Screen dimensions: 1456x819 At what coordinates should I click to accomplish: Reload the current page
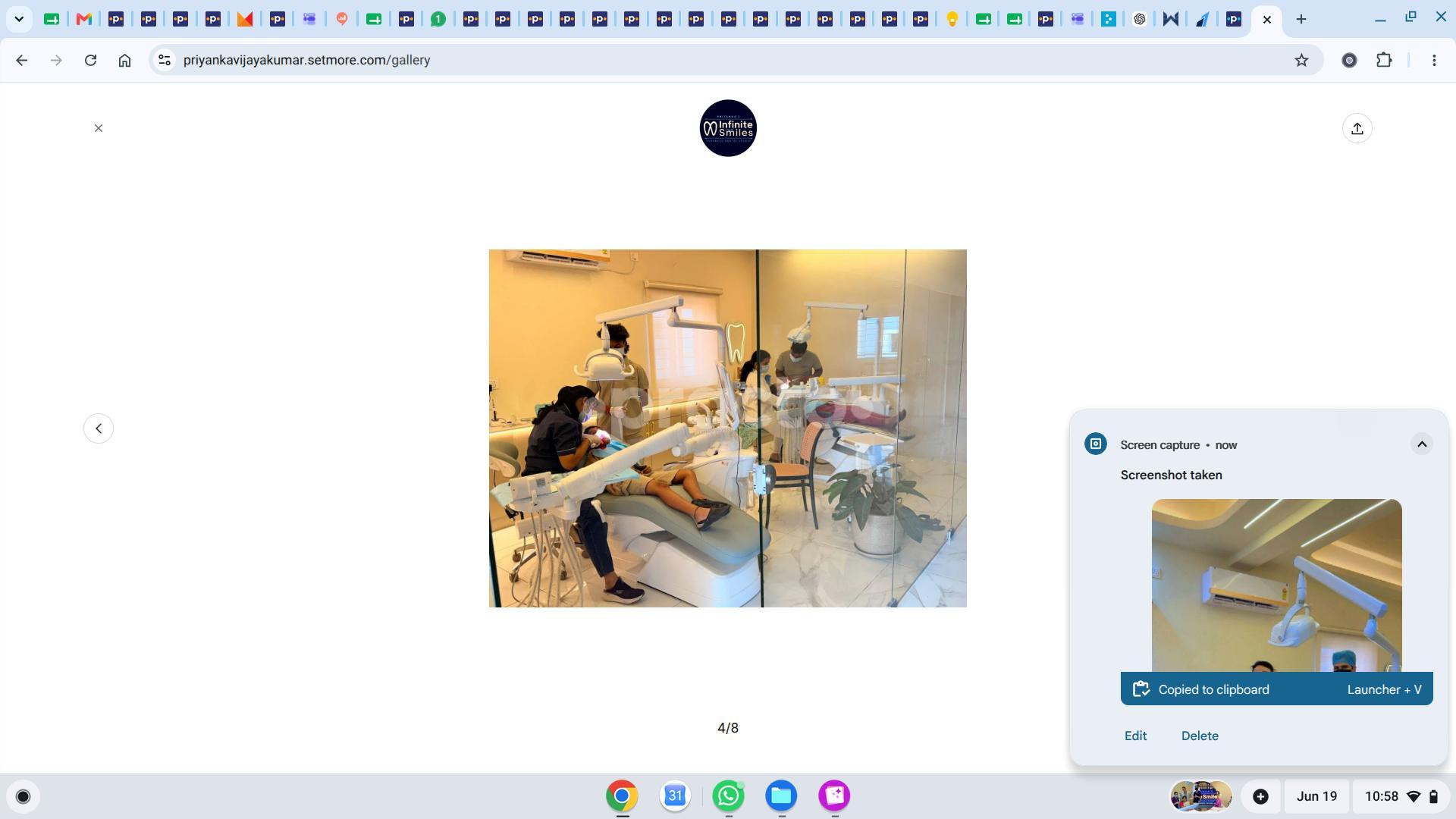90,60
